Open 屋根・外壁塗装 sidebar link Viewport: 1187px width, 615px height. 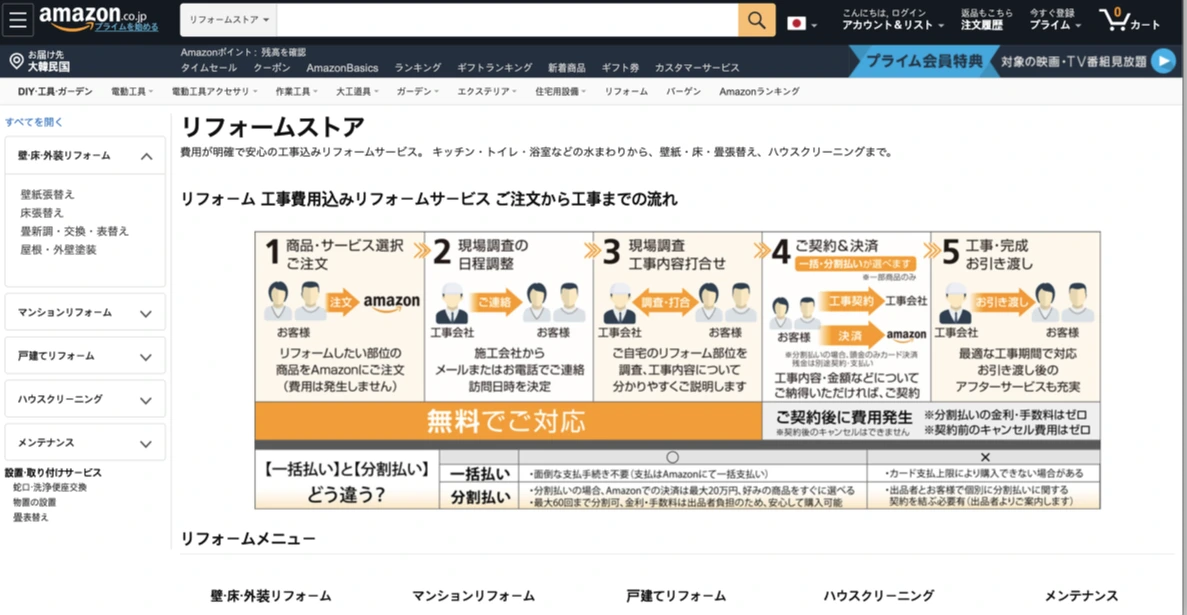click(x=58, y=249)
